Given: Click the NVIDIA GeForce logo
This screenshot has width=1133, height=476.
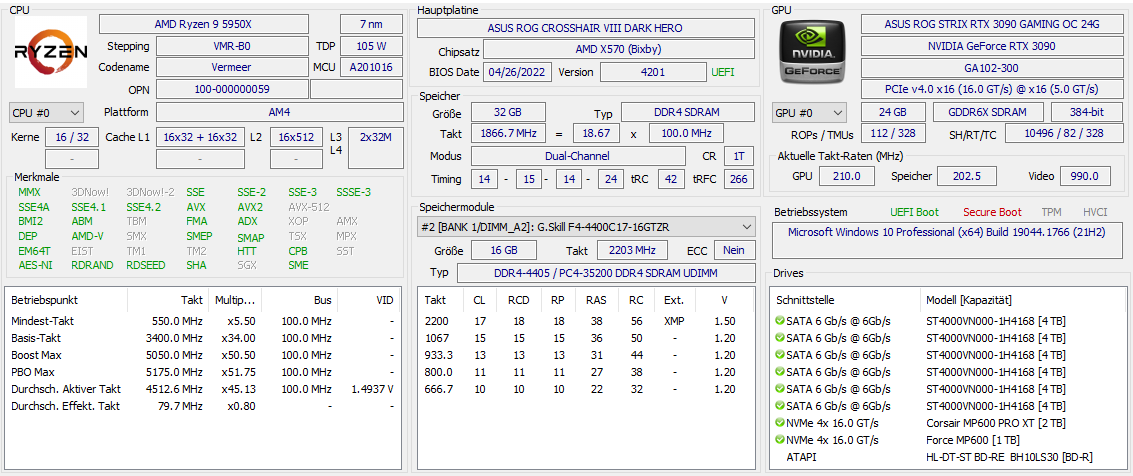Looking at the screenshot, I should click(812, 51).
